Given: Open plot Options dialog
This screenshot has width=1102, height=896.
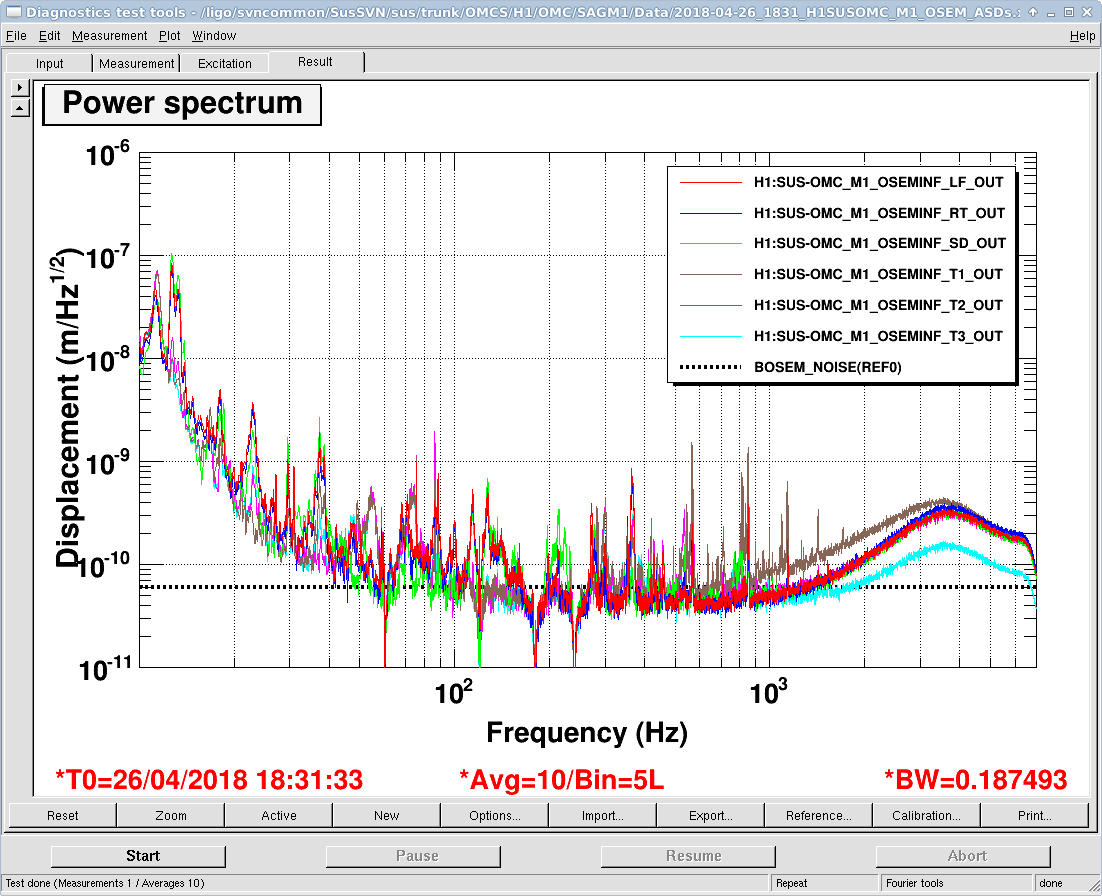Looking at the screenshot, I should click(x=495, y=815).
